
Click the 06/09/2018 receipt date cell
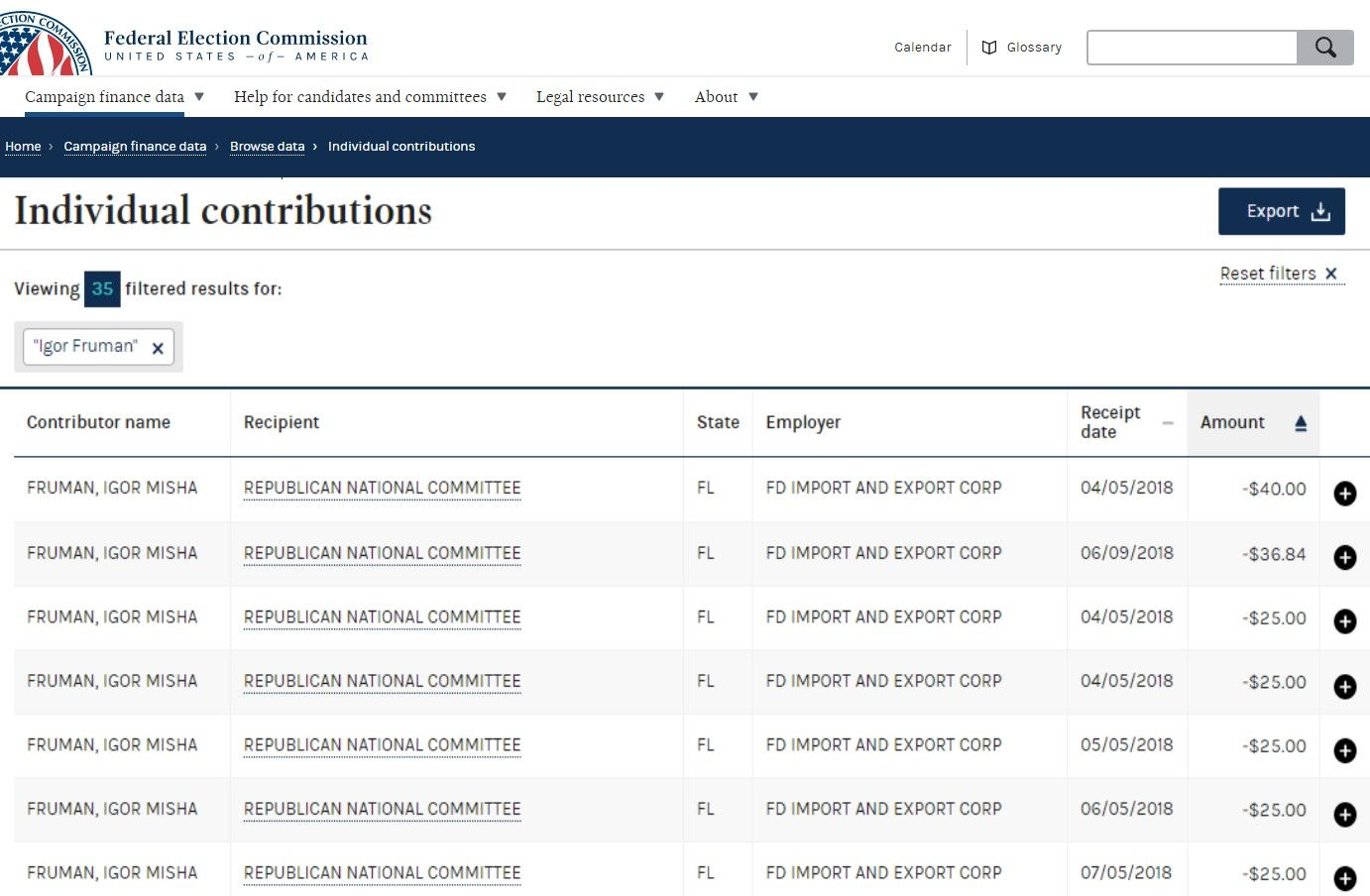click(1127, 553)
